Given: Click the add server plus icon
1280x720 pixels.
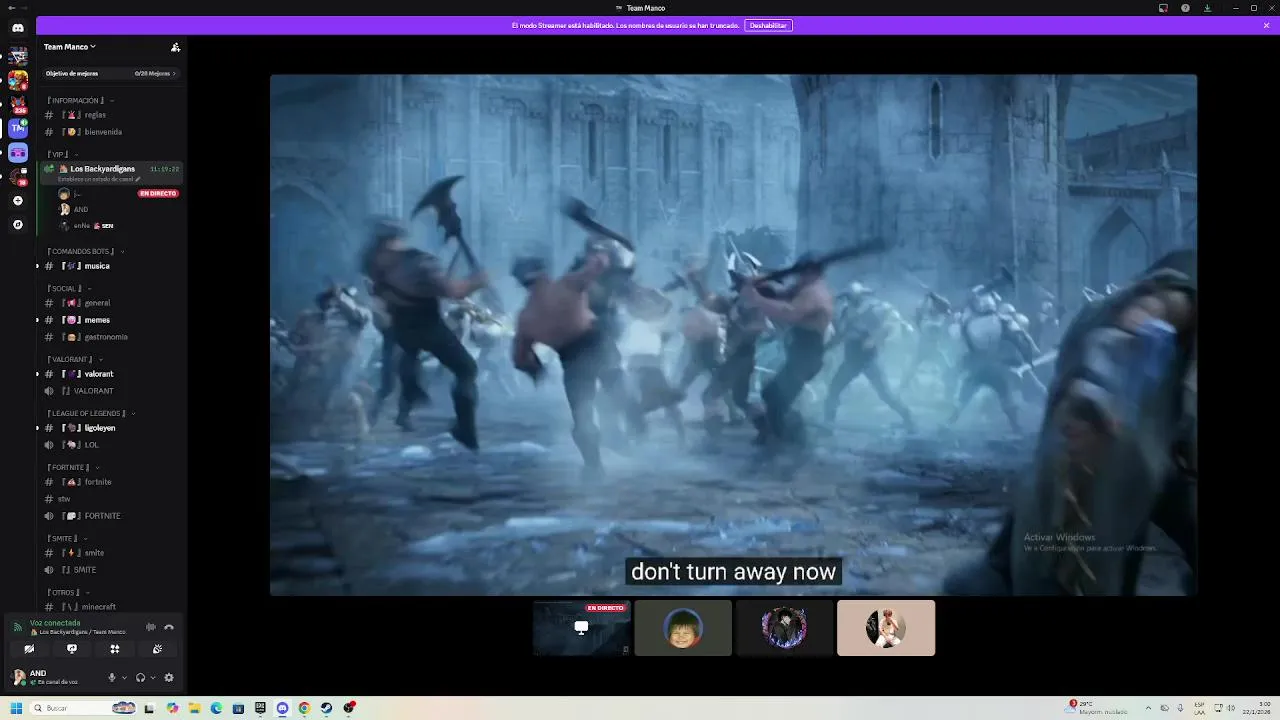Looking at the screenshot, I should coord(18,201).
